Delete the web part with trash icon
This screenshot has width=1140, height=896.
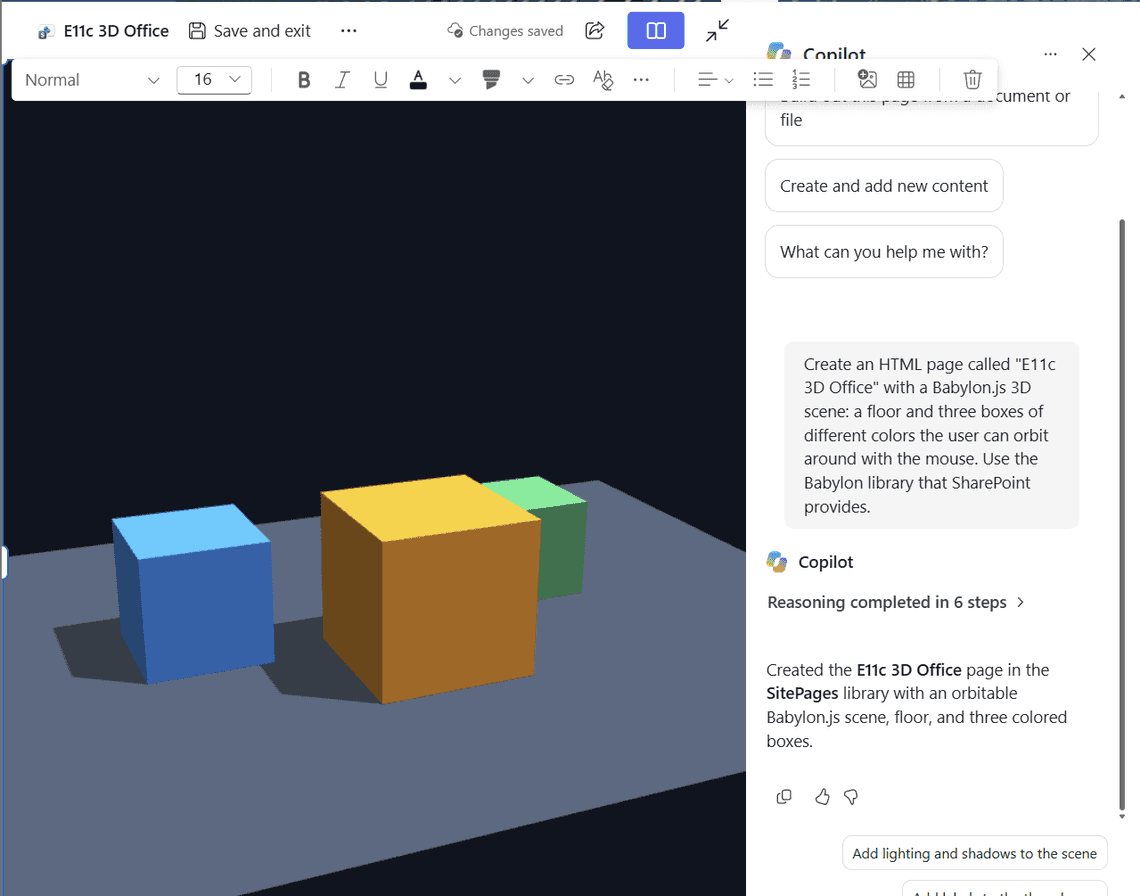[x=972, y=80]
